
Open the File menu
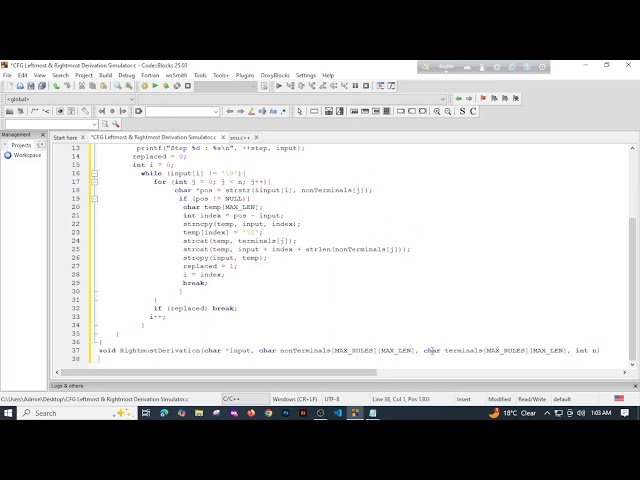coord(7,76)
